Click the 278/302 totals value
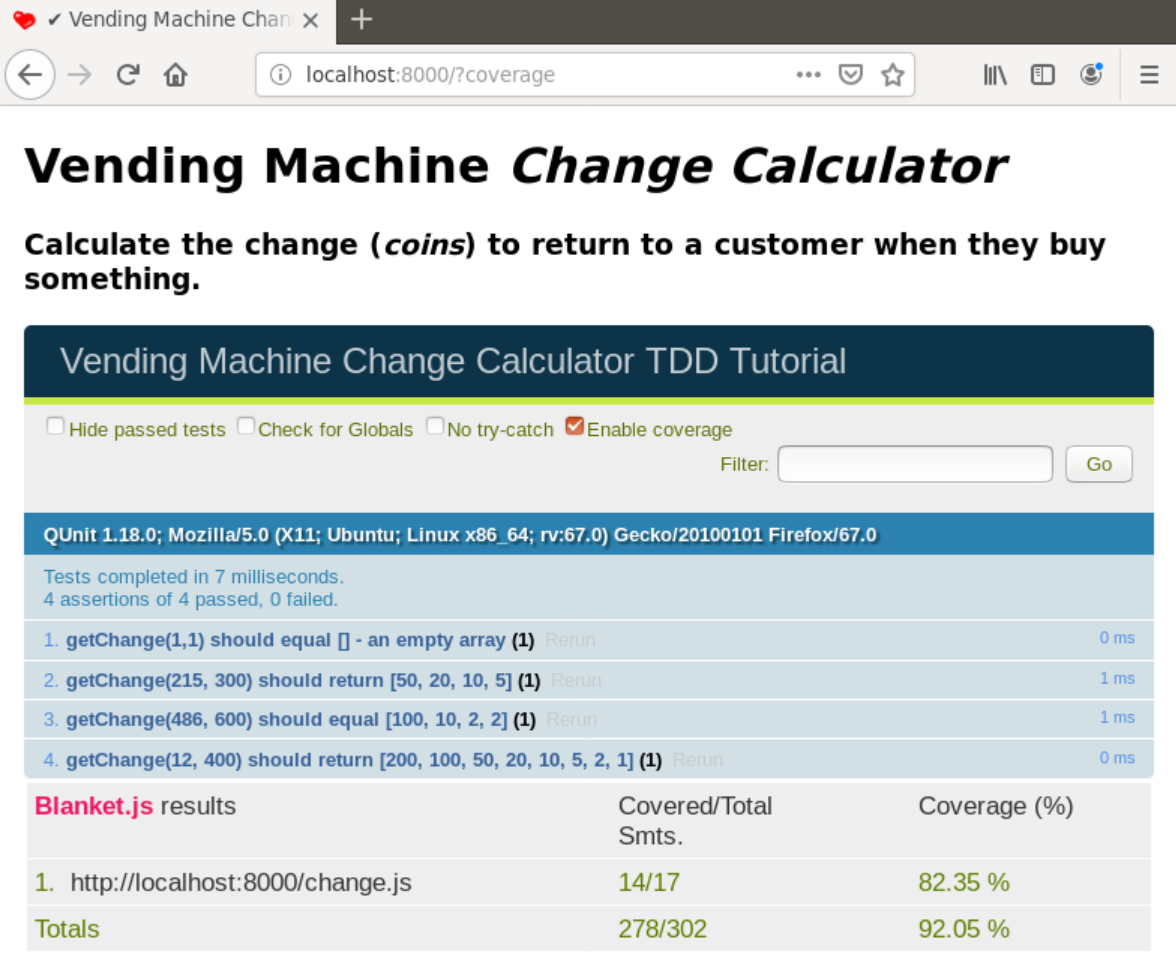 tap(662, 928)
